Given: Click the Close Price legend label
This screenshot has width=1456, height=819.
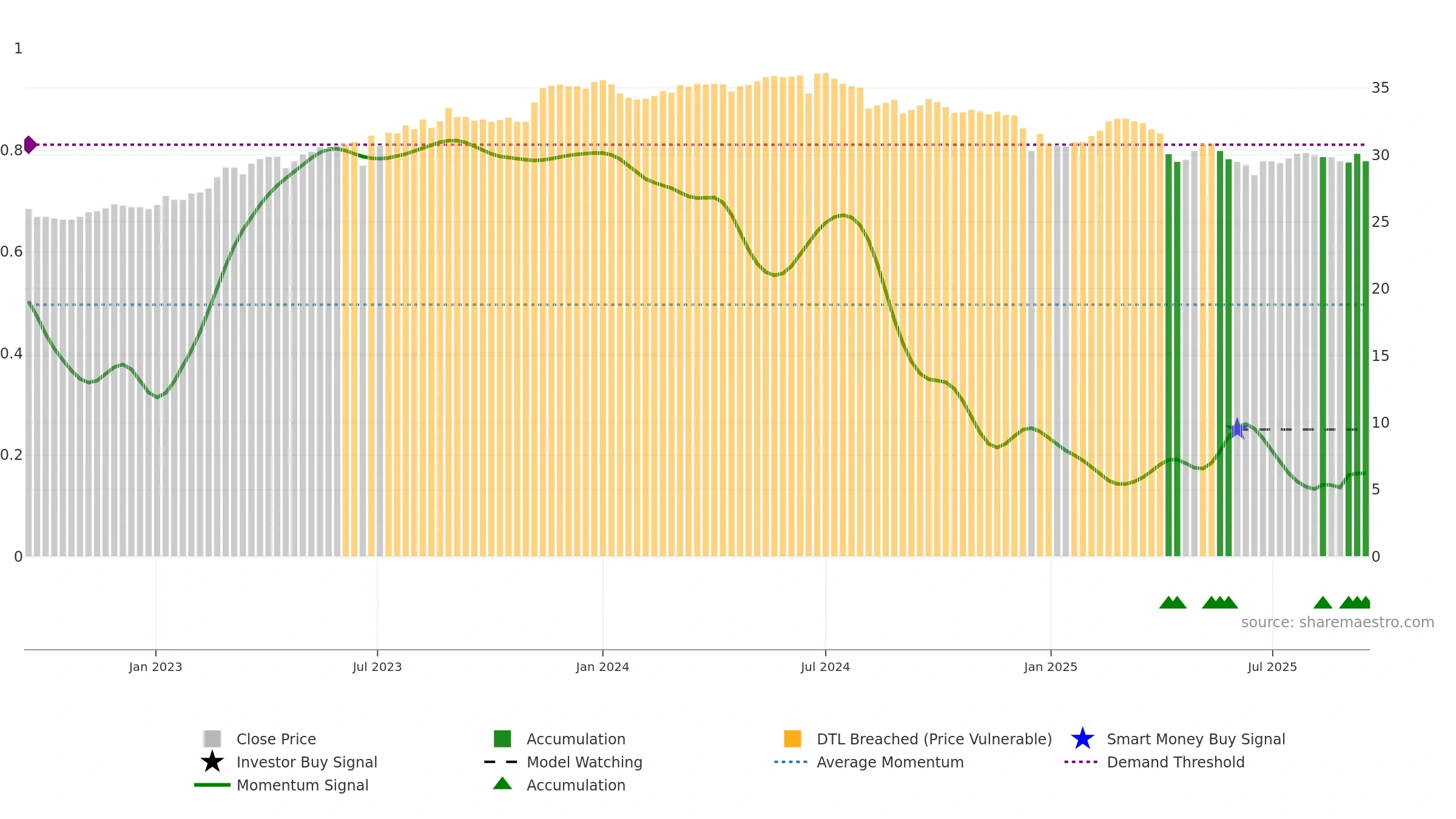Looking at the screenshot, I should tap(276, 739).
